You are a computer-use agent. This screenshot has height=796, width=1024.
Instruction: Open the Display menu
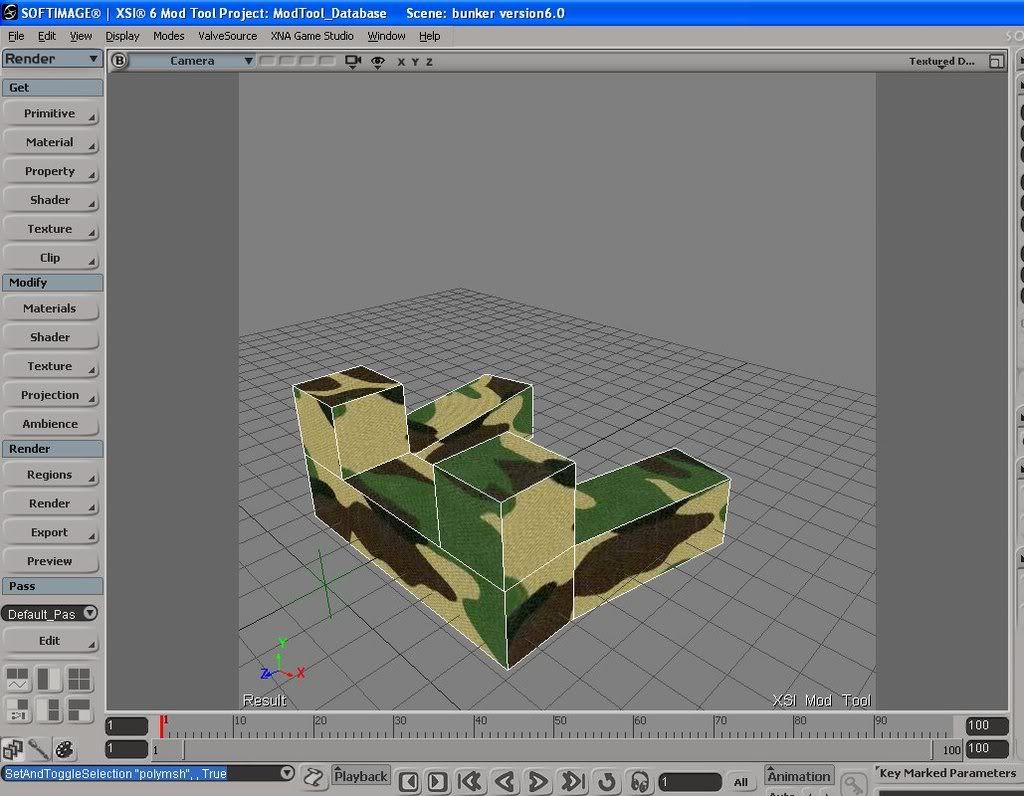[122, 36]
